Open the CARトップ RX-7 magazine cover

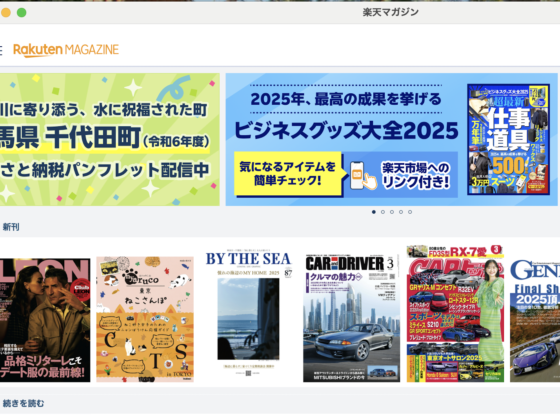tap(455, 314)
